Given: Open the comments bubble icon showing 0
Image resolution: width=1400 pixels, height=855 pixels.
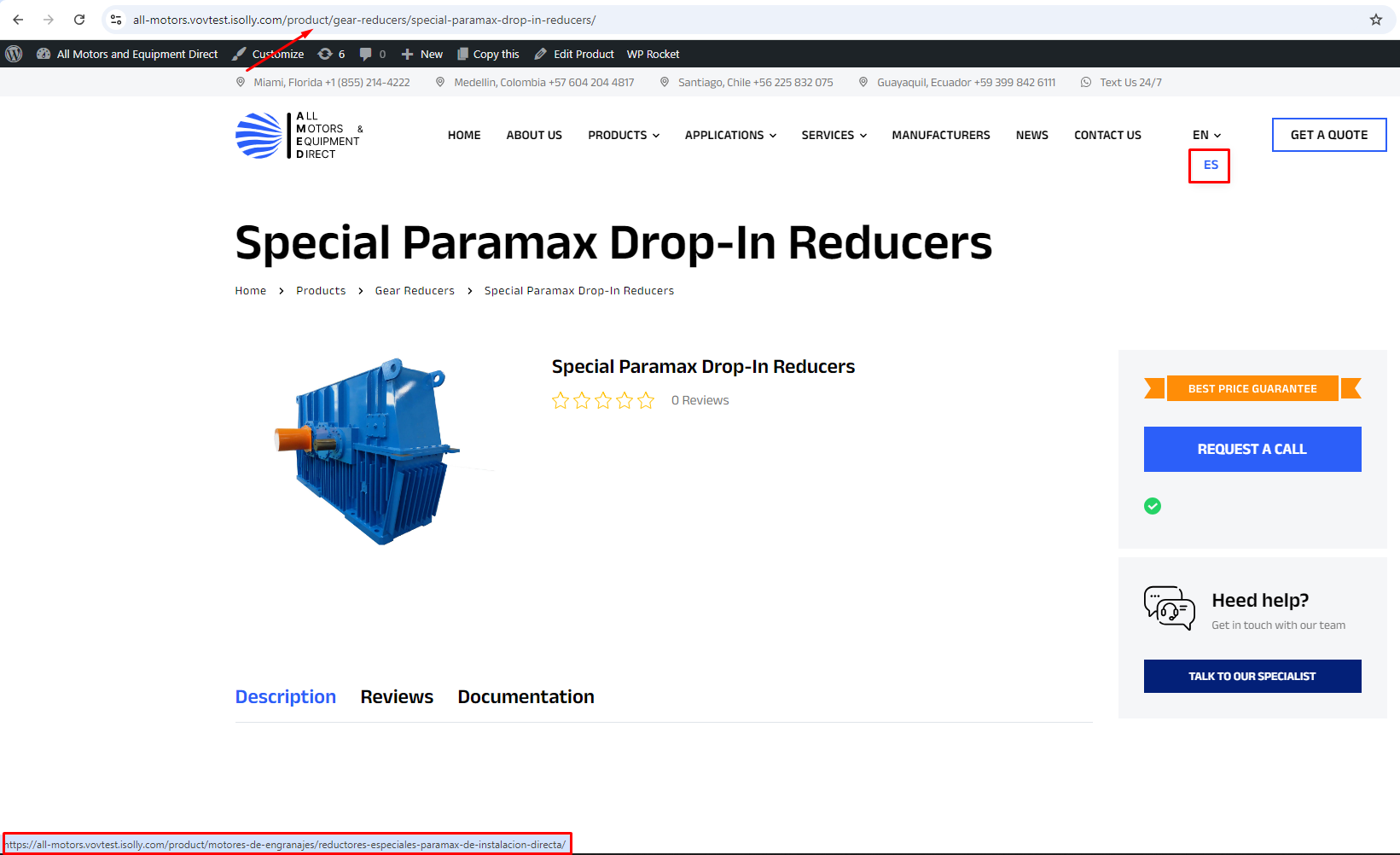Looking at the screenshot, I should (372, 54).
